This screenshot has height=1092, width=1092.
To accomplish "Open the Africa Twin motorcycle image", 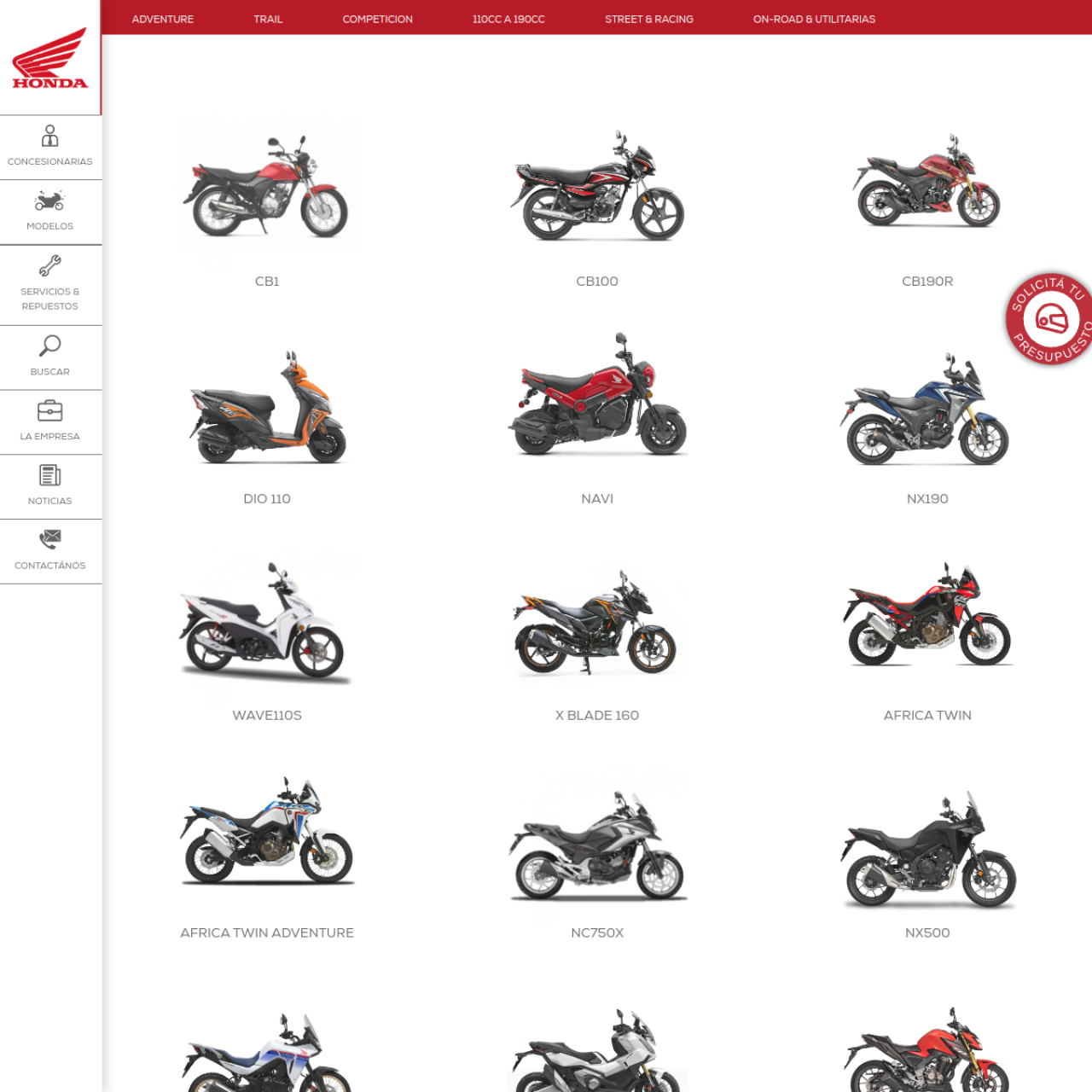I will tap(927, 614).
